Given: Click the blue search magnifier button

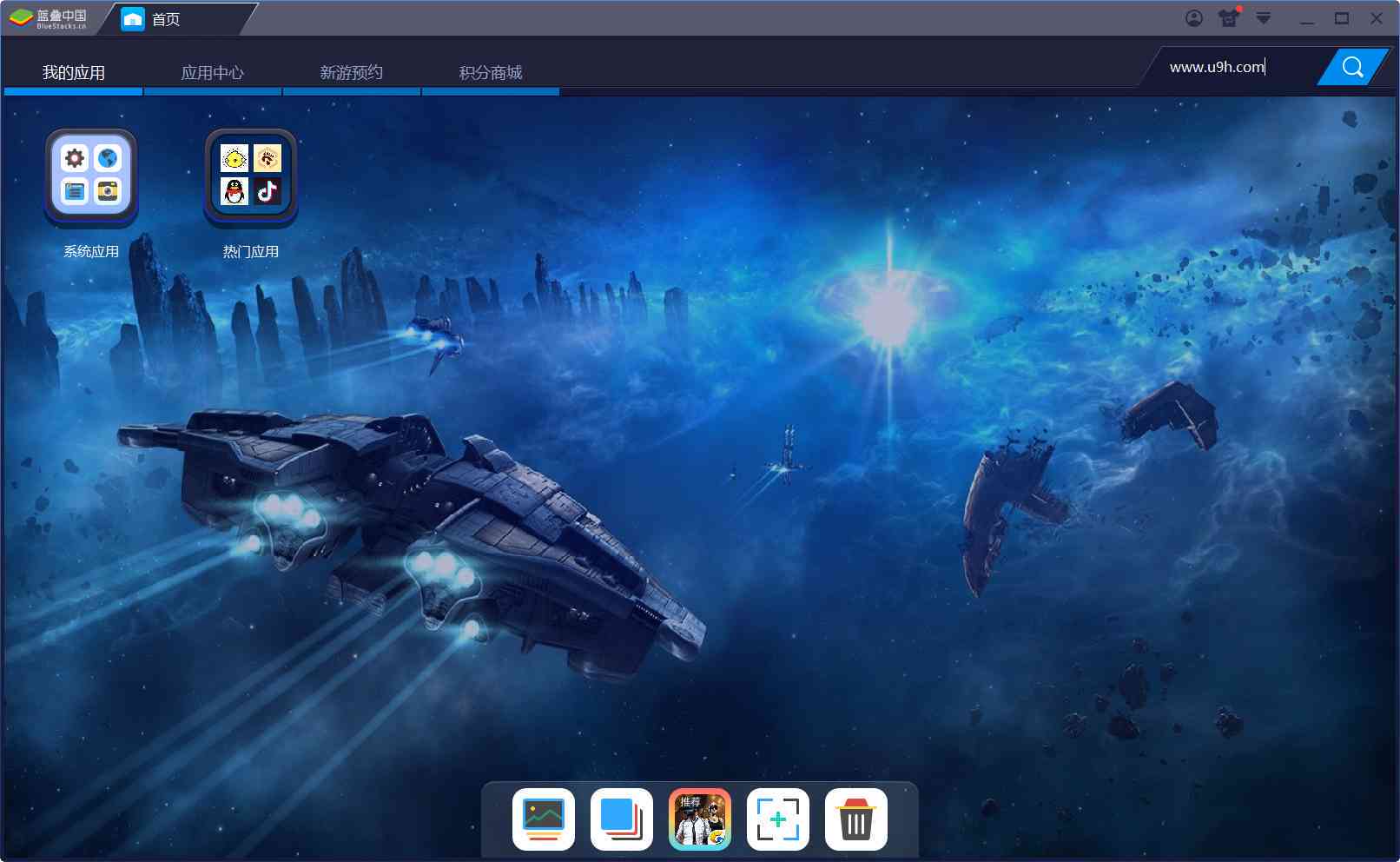Looking at the screenshot, I should [x=1352, y=67].
